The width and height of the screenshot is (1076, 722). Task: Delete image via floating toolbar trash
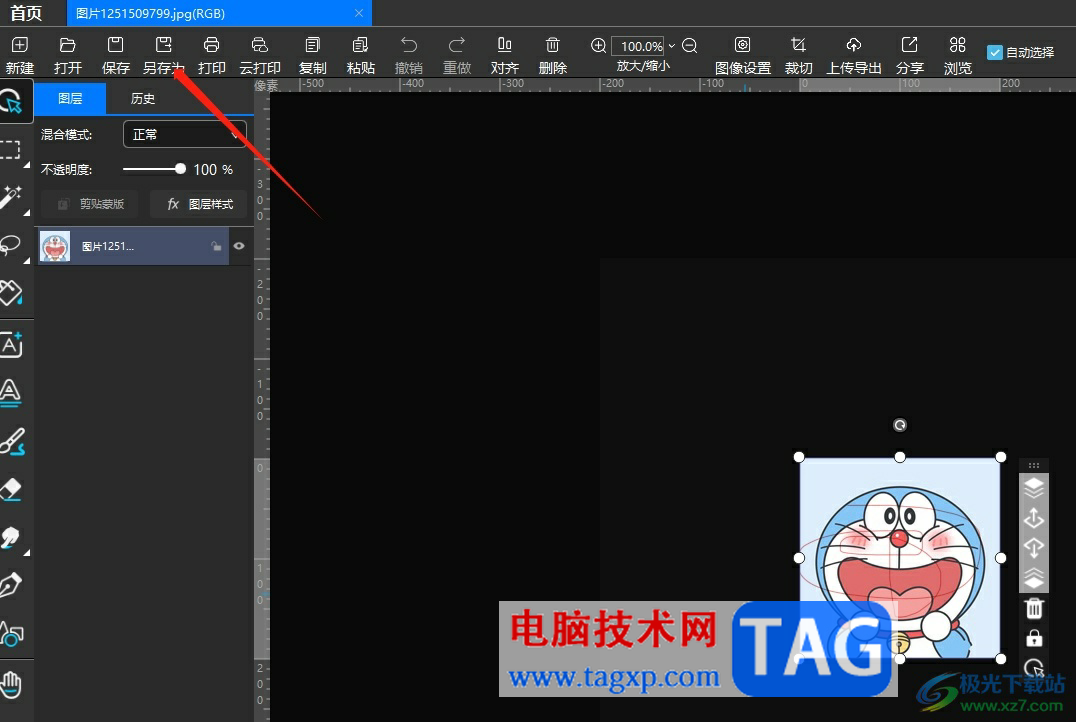tap(1034, 608)
